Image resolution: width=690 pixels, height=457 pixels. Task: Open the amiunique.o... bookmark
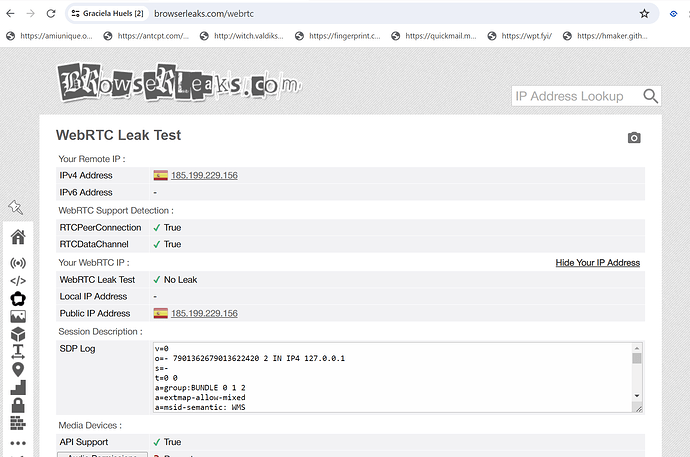pyautogui.click(x=49, y=36)
